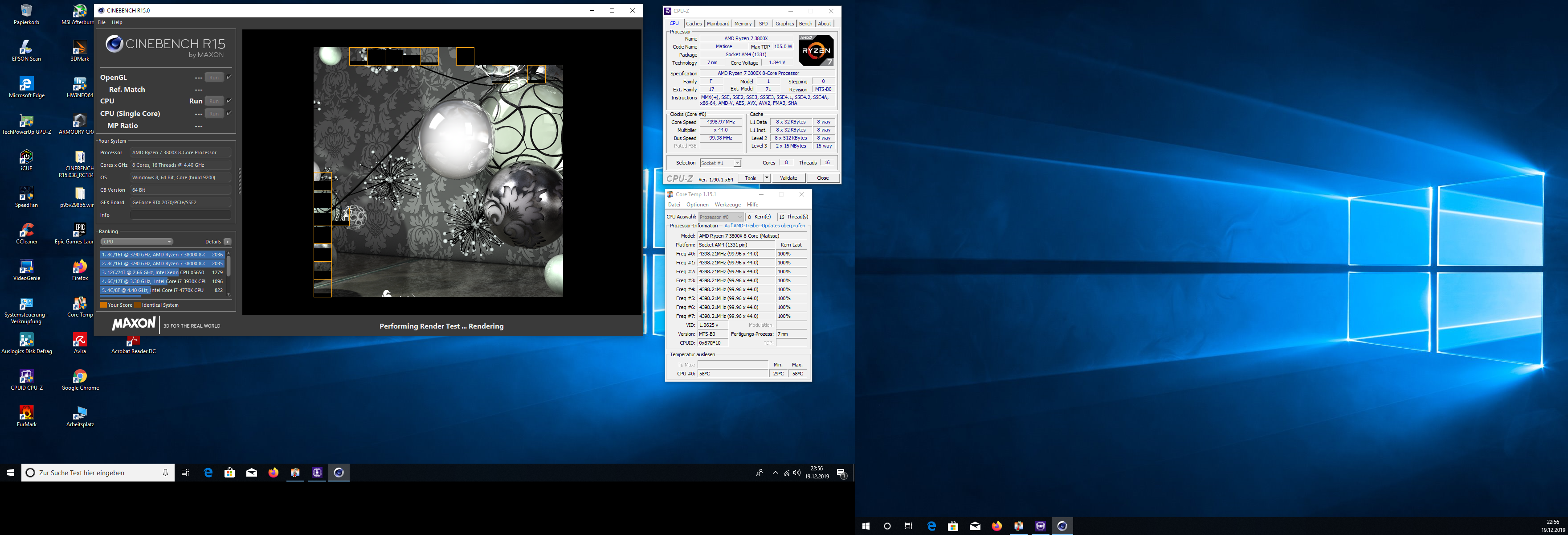1568x535 pixels.
Task: Toggle the CPU (Single Core) checkbox
Action: coord(229,113)
